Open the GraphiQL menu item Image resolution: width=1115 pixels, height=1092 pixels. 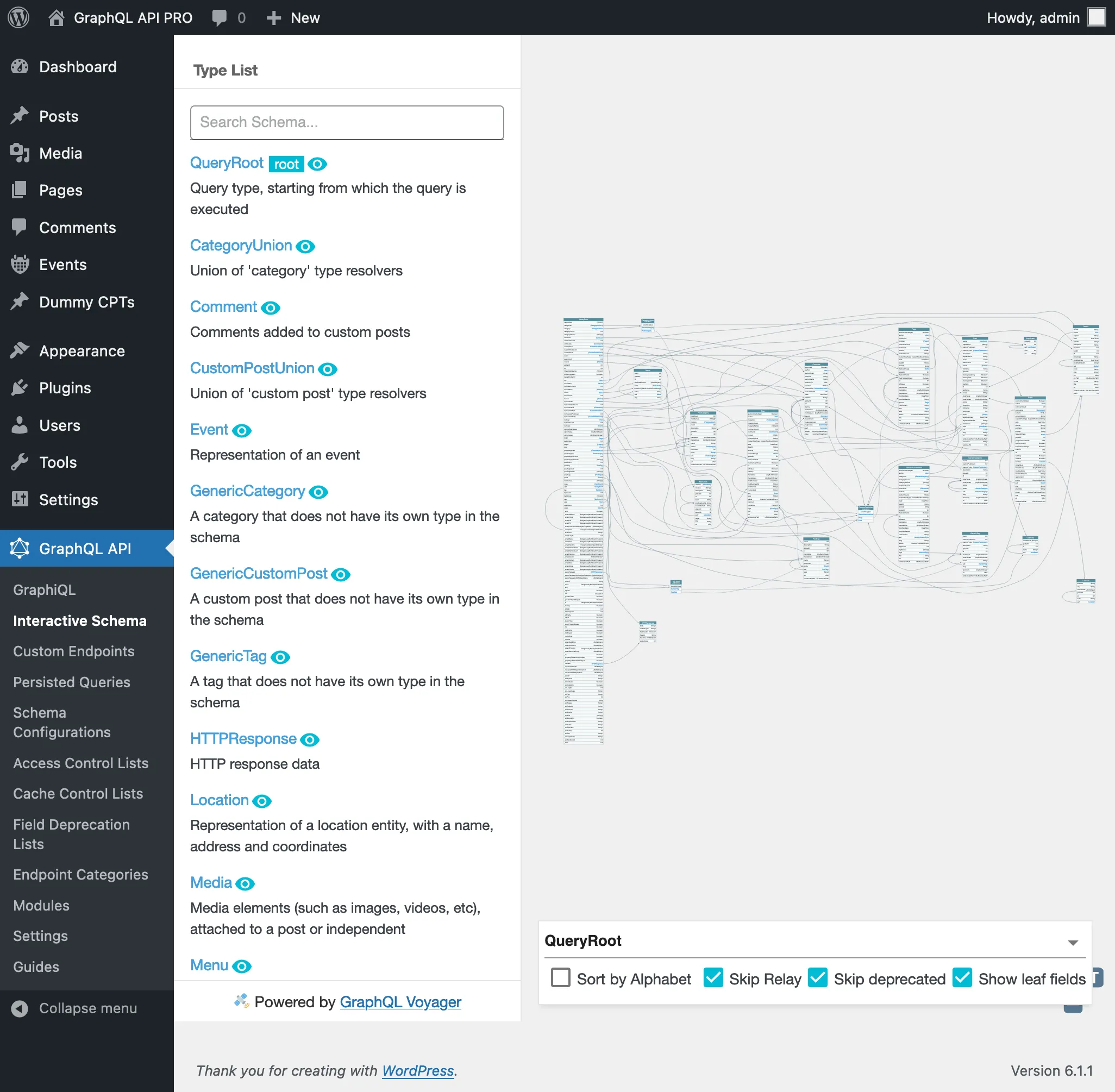click(44, 589)
